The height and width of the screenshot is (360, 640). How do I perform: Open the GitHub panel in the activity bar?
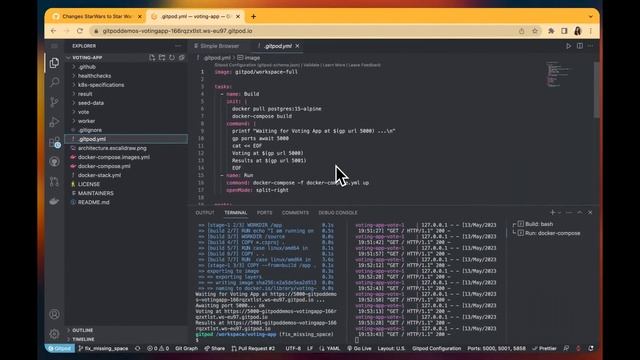(x=54, y=162)
